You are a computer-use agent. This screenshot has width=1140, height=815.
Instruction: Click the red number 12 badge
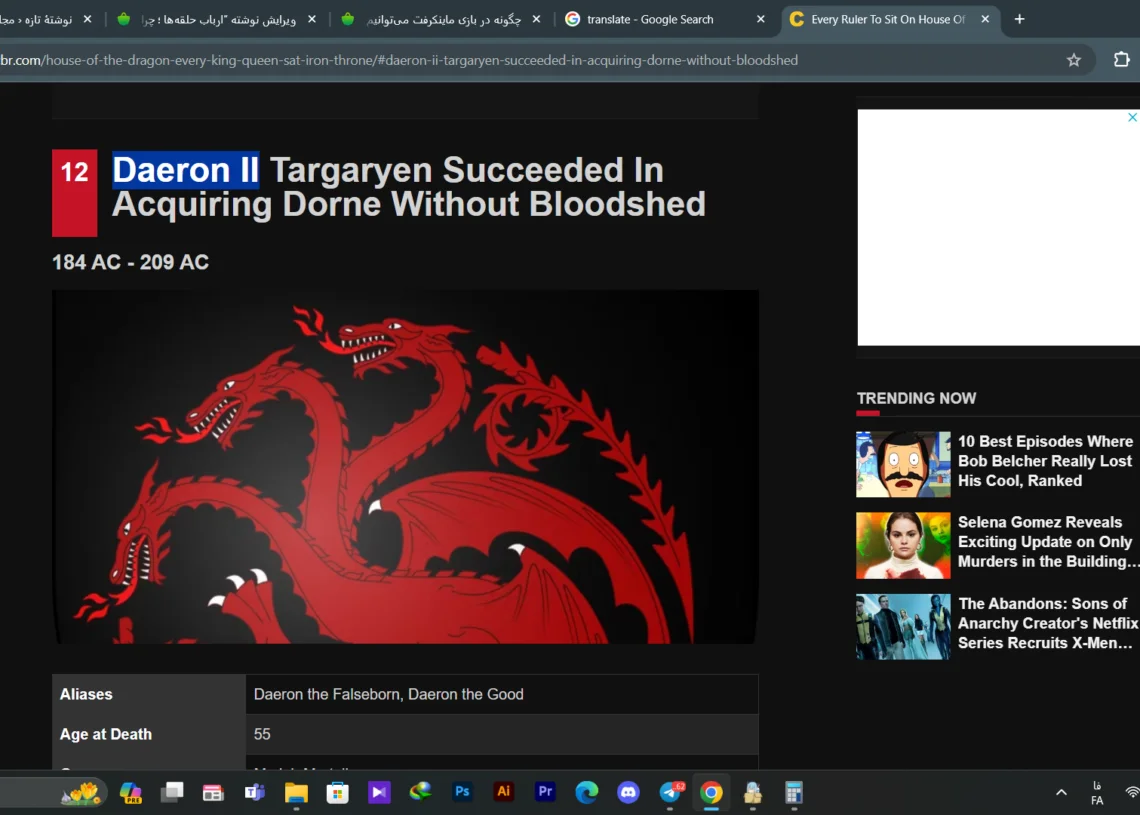coord(74,193)
